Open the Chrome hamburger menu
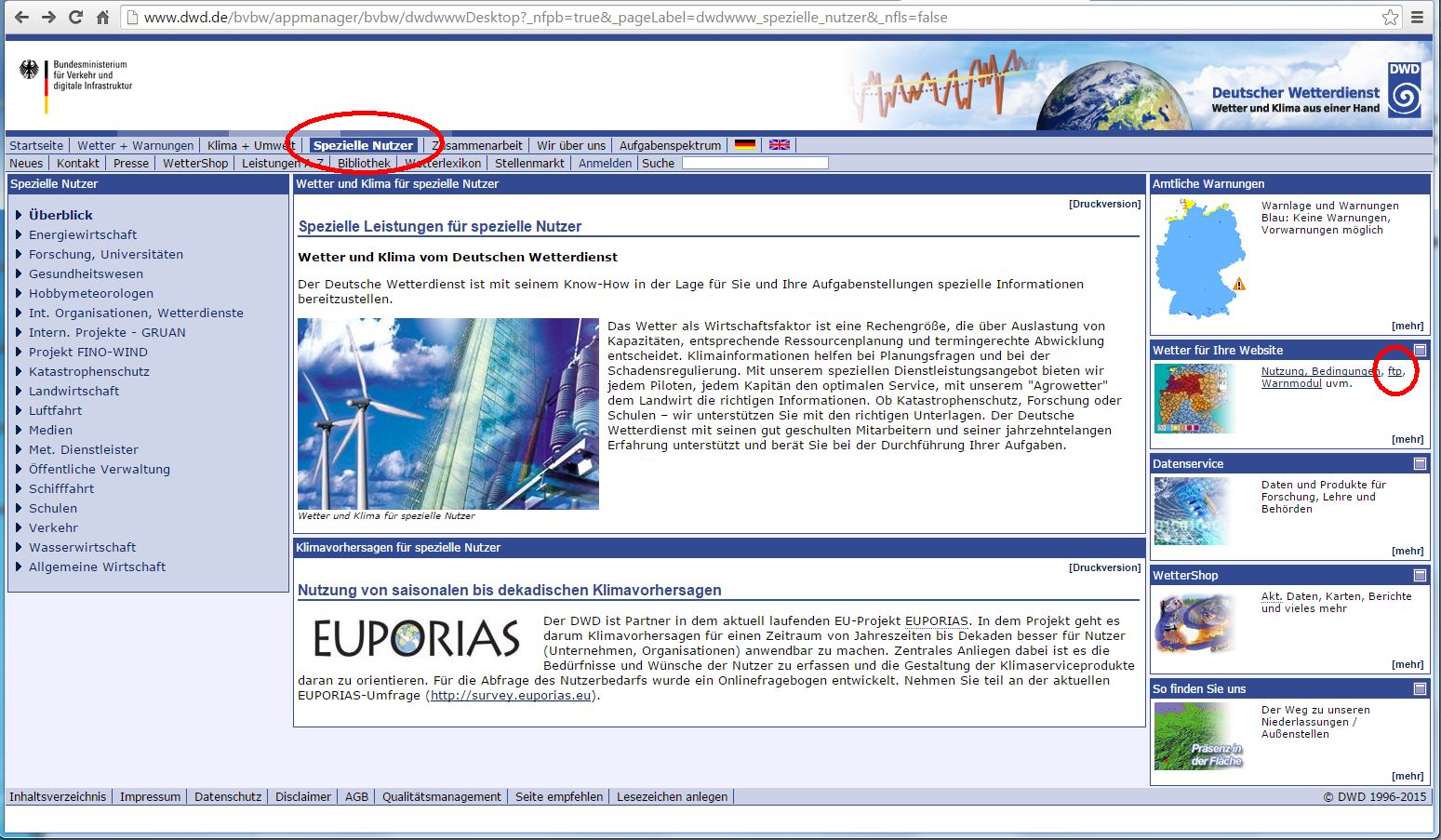 click(x=1418, y=18)
